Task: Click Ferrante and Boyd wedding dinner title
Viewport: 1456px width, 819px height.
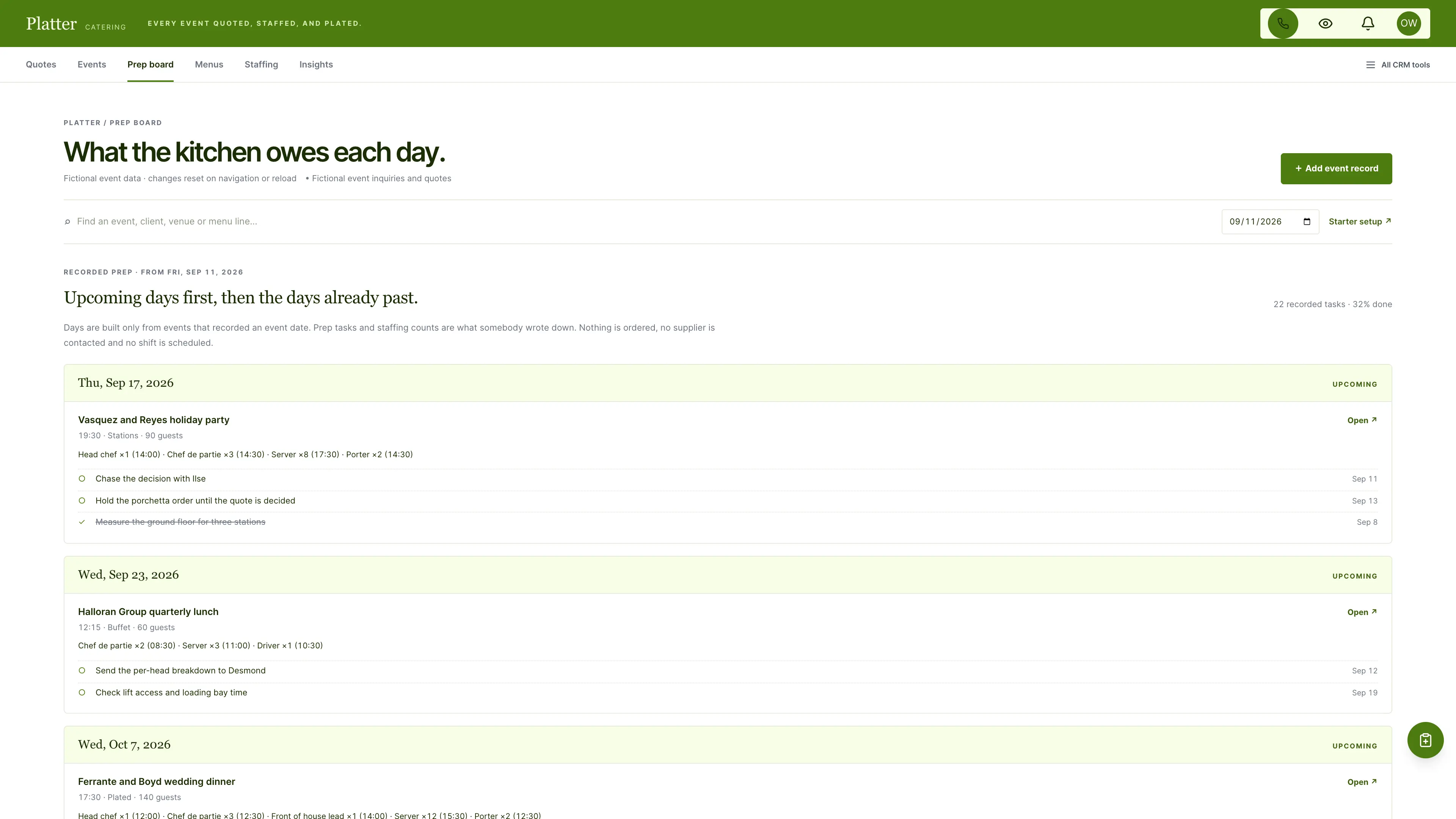Action: pyautogui.click(x=157, y=782)
